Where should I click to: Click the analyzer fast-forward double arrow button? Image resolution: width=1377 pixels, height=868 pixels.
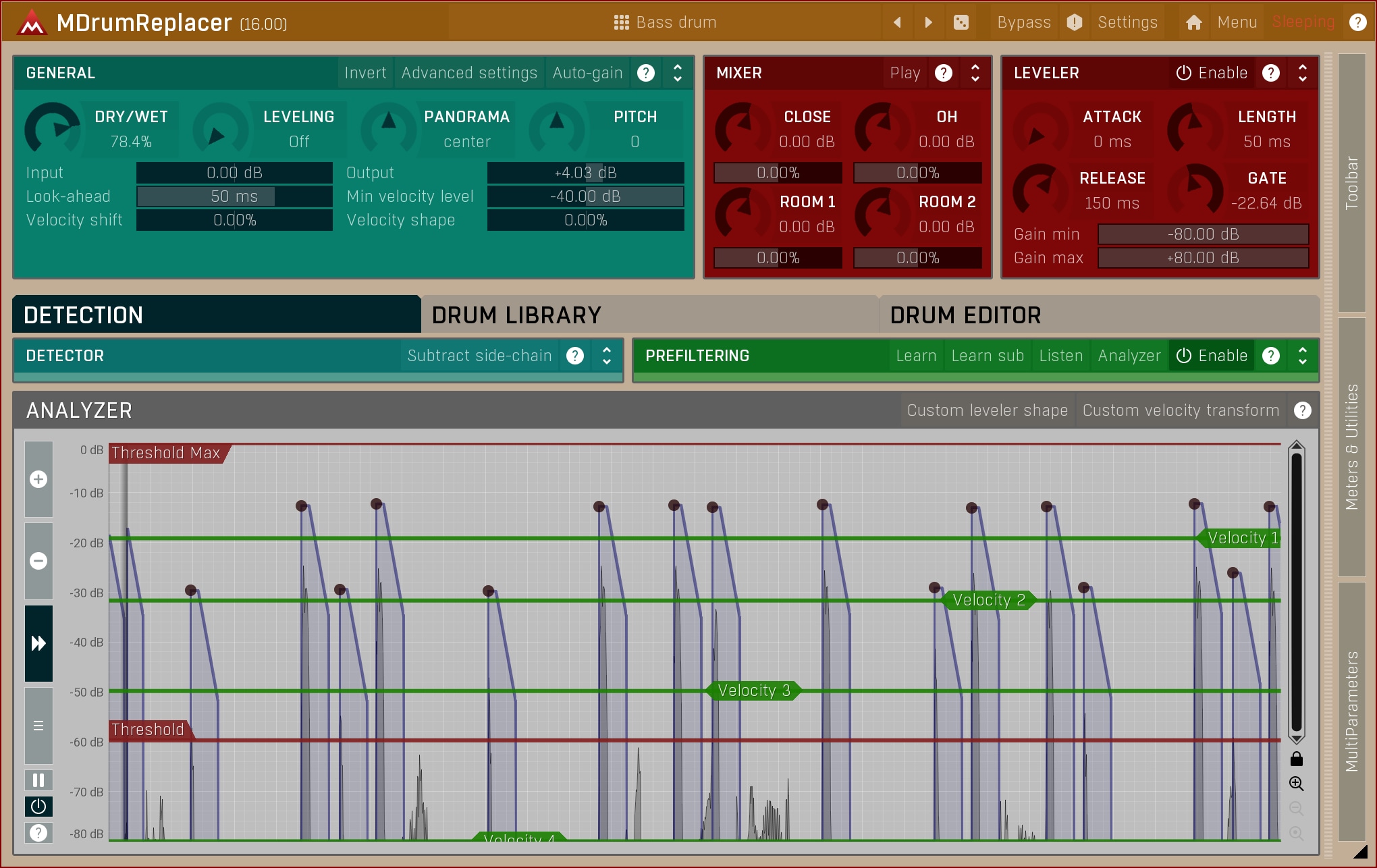click(38, 643)
